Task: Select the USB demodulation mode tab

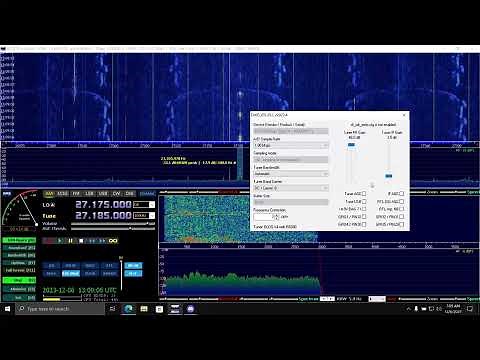Action: (103, 194)
